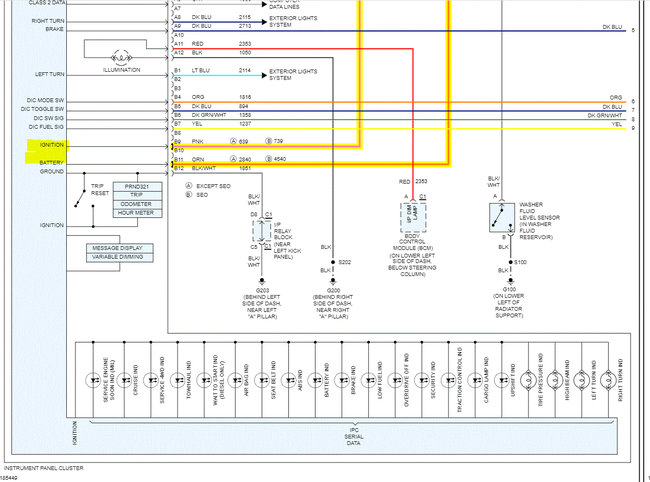
Task: Click the I/P DIM LAMP box in BCM
Action: 413,217
